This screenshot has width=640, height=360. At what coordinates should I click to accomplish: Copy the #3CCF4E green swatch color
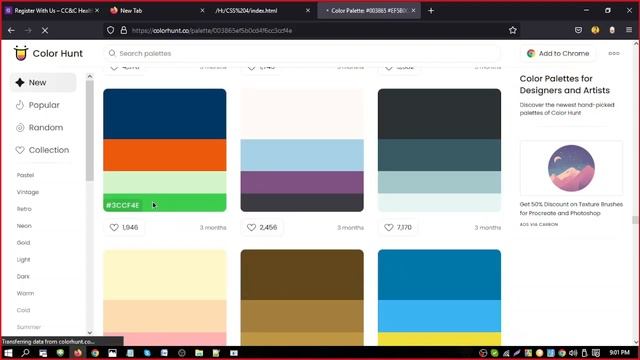pos(164,202)
